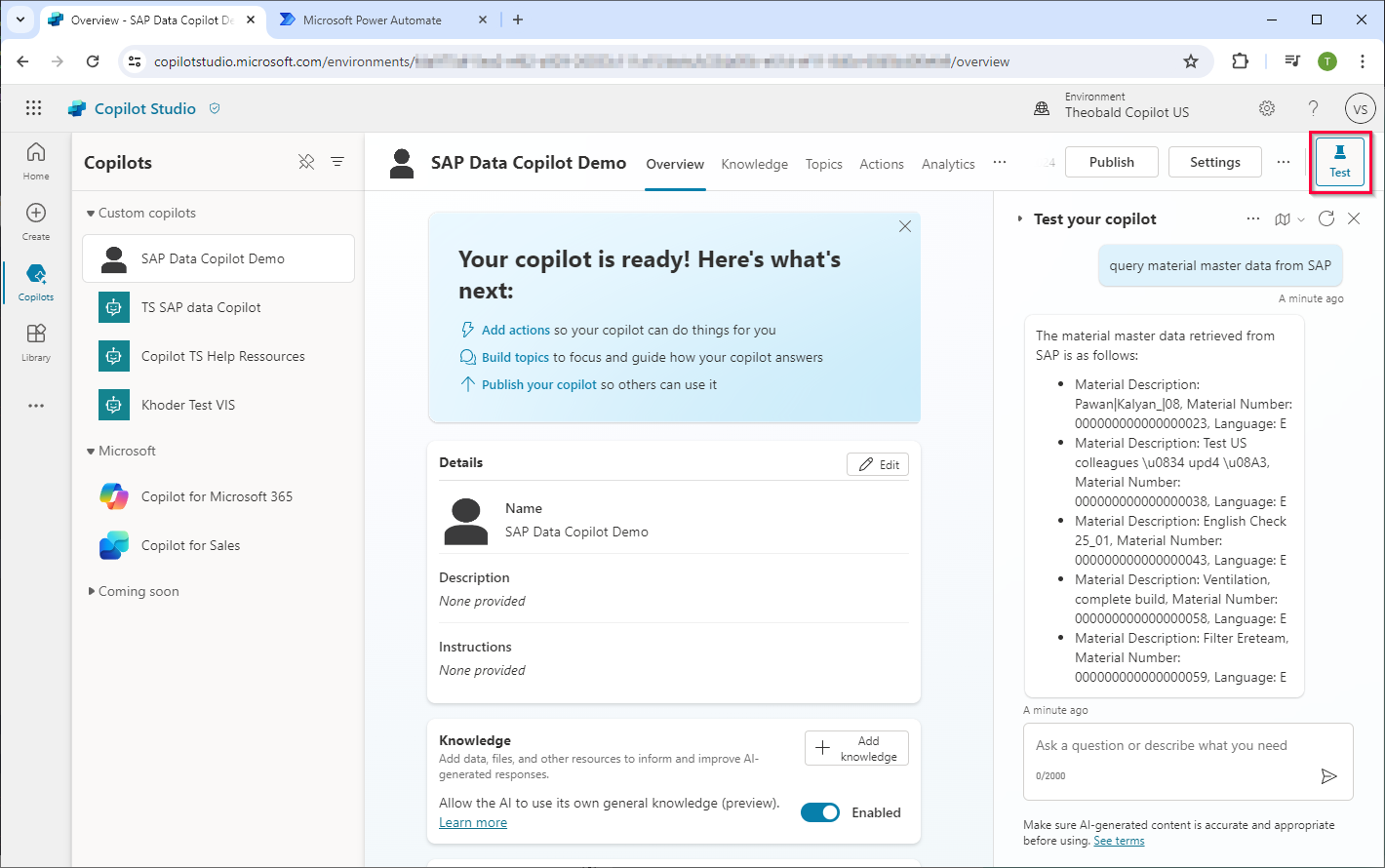The height and width of the screenshot is (868, 1385).
Task: Click the Copilot for Sales icon
Action: (x=114, y=545)
